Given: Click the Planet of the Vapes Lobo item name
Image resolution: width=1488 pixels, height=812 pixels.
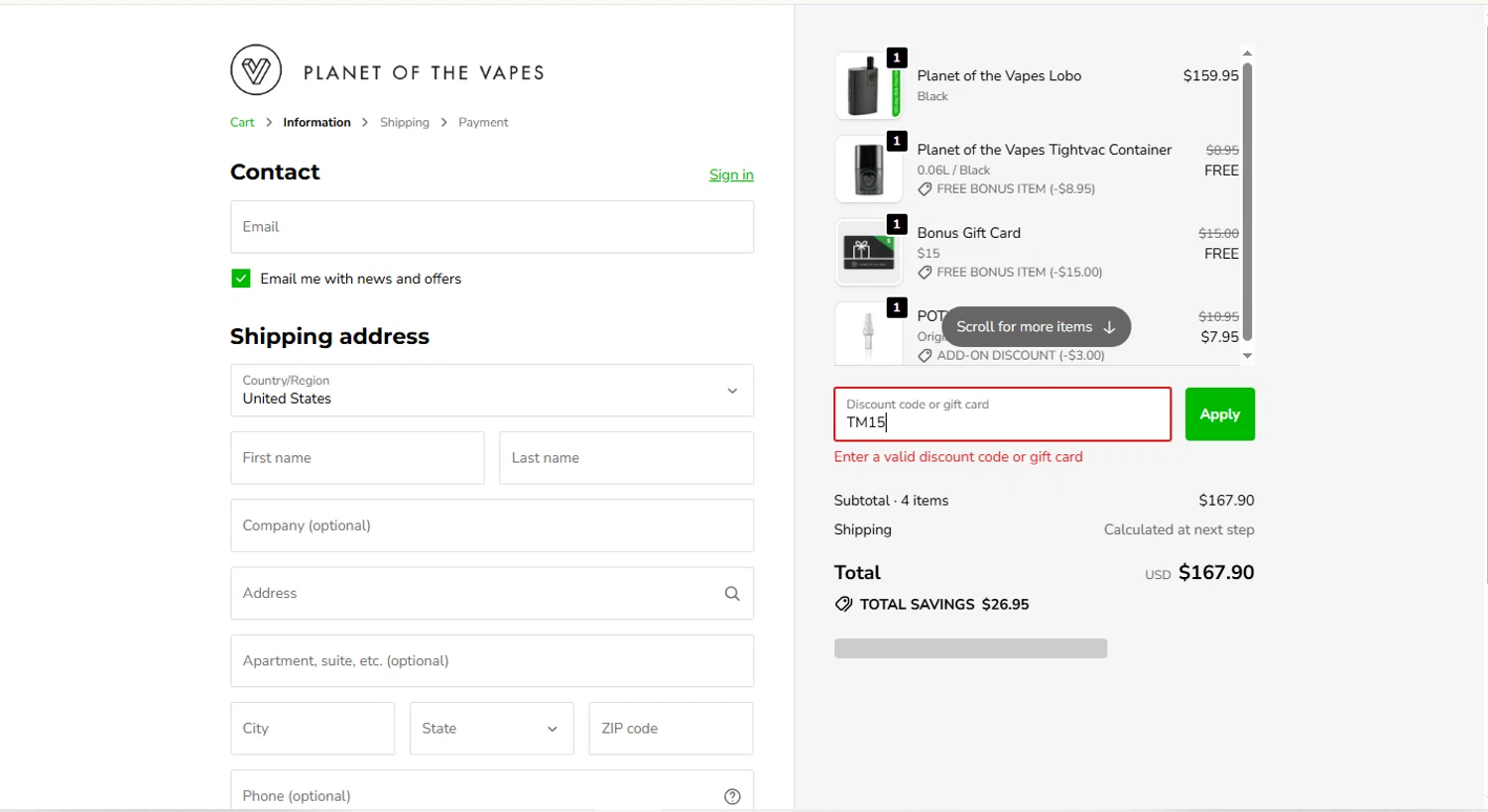Looking at the screenshot, I should [x=999, y=75].
